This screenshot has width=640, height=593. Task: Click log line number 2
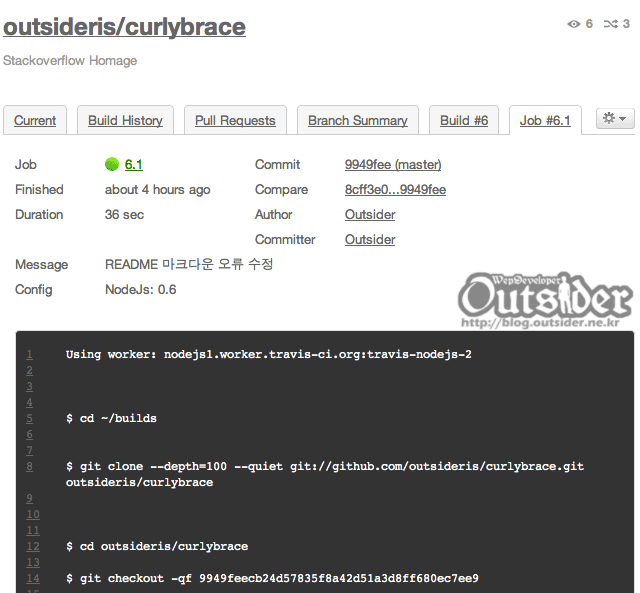point(29,371)
